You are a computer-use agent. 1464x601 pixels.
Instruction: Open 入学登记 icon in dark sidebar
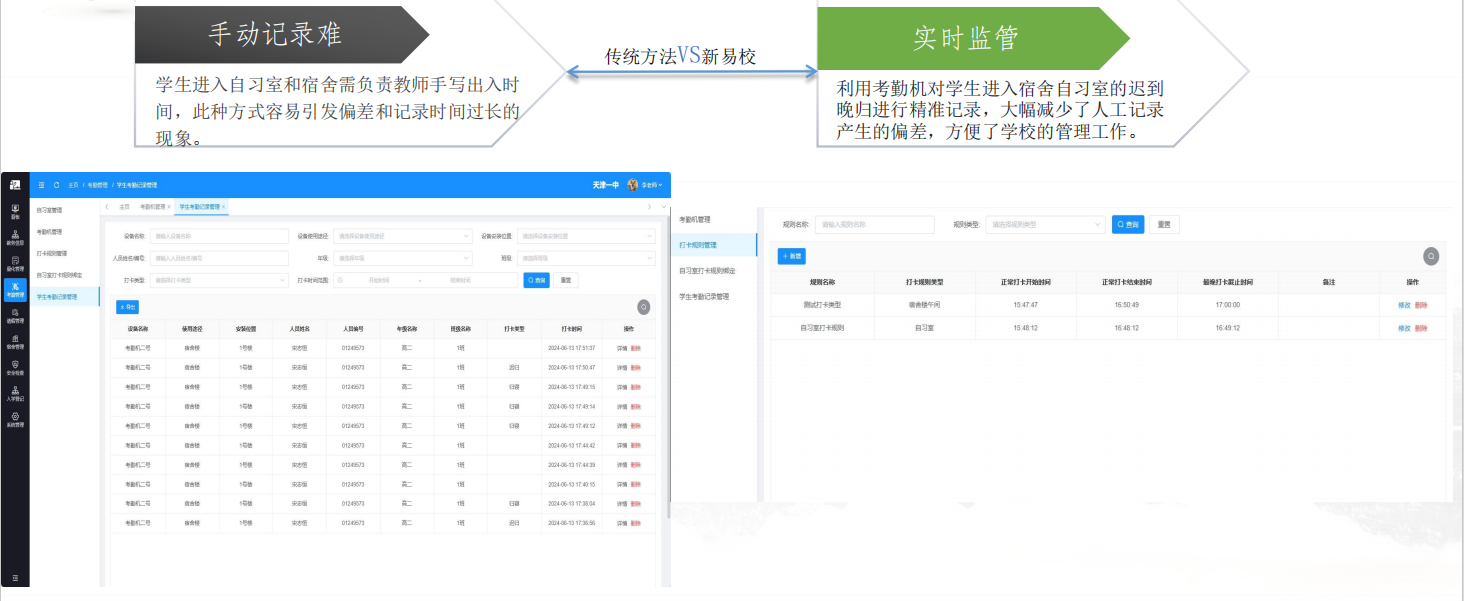(x=15, y=393)
